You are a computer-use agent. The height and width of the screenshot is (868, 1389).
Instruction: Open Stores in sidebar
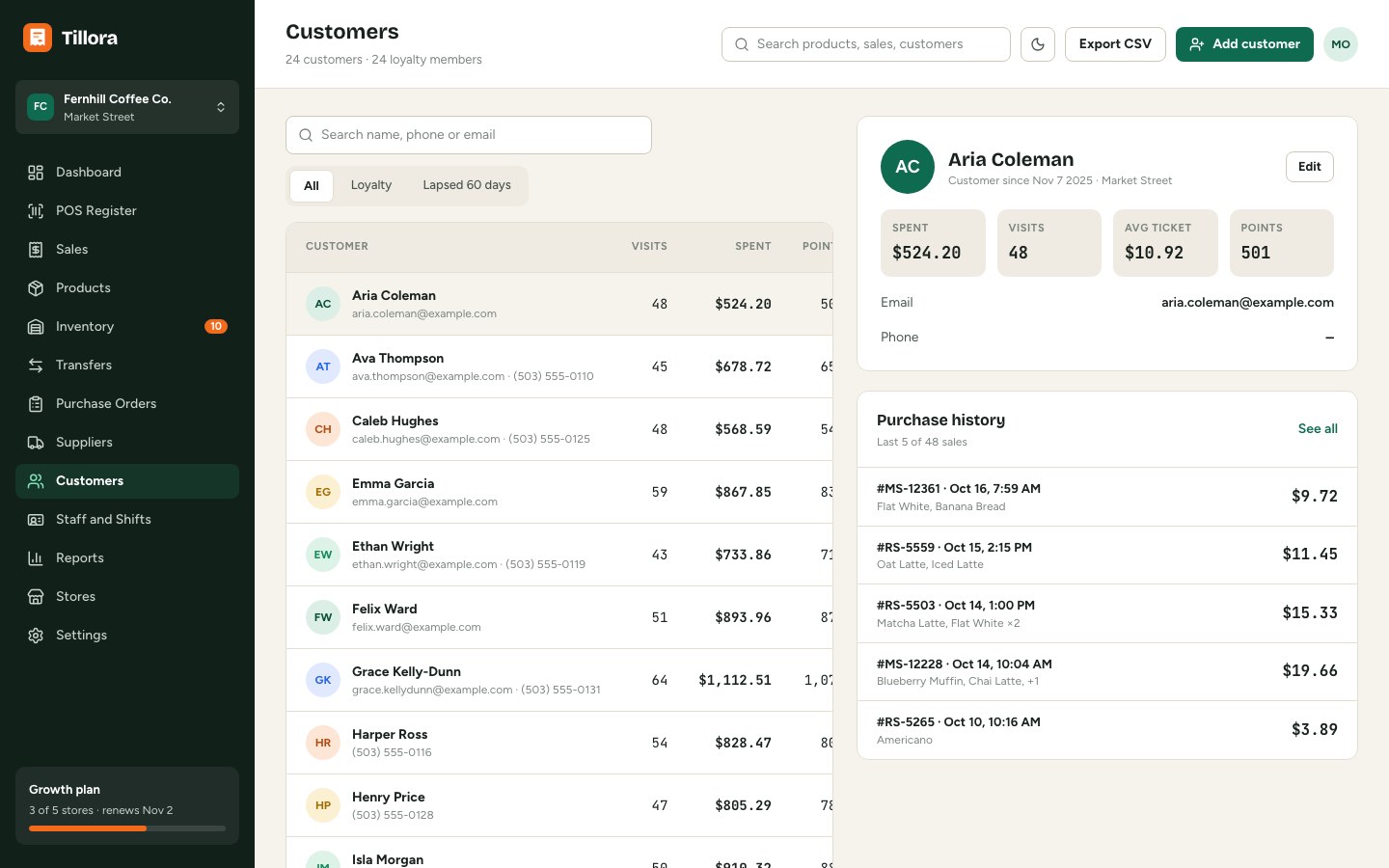pyautogui.click(x=127, y=597)
